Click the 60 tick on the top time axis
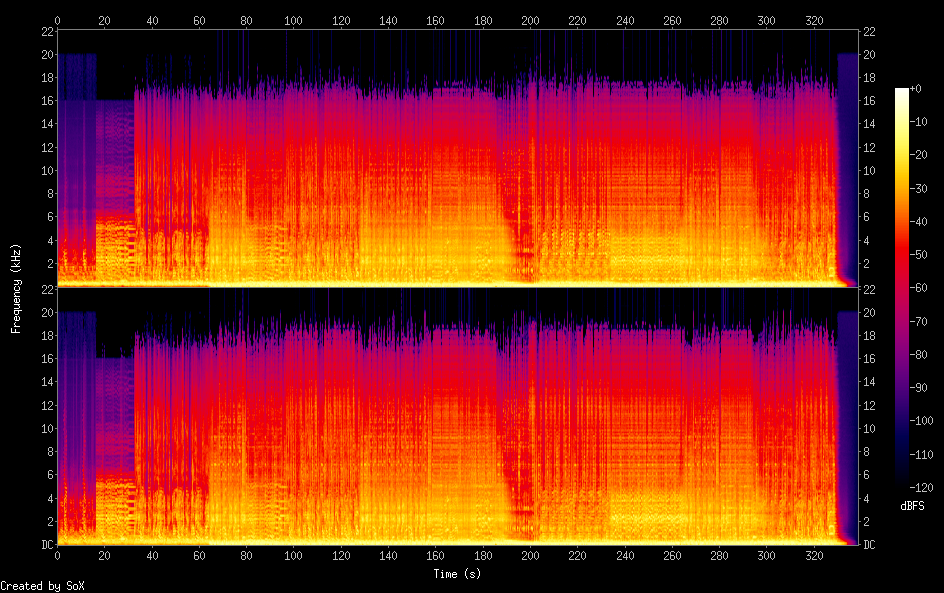The width and height of the screenshot is (944, 593). pos(199,20)
